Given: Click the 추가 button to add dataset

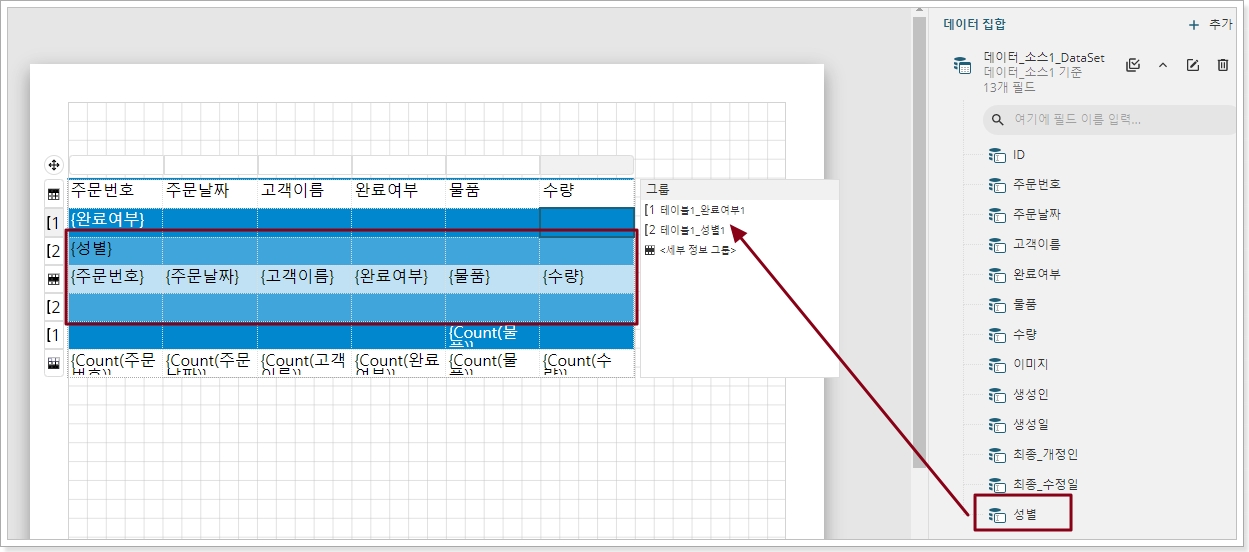Looking at the screenshot, I should pyautogui.click(x=1210, y=24).
